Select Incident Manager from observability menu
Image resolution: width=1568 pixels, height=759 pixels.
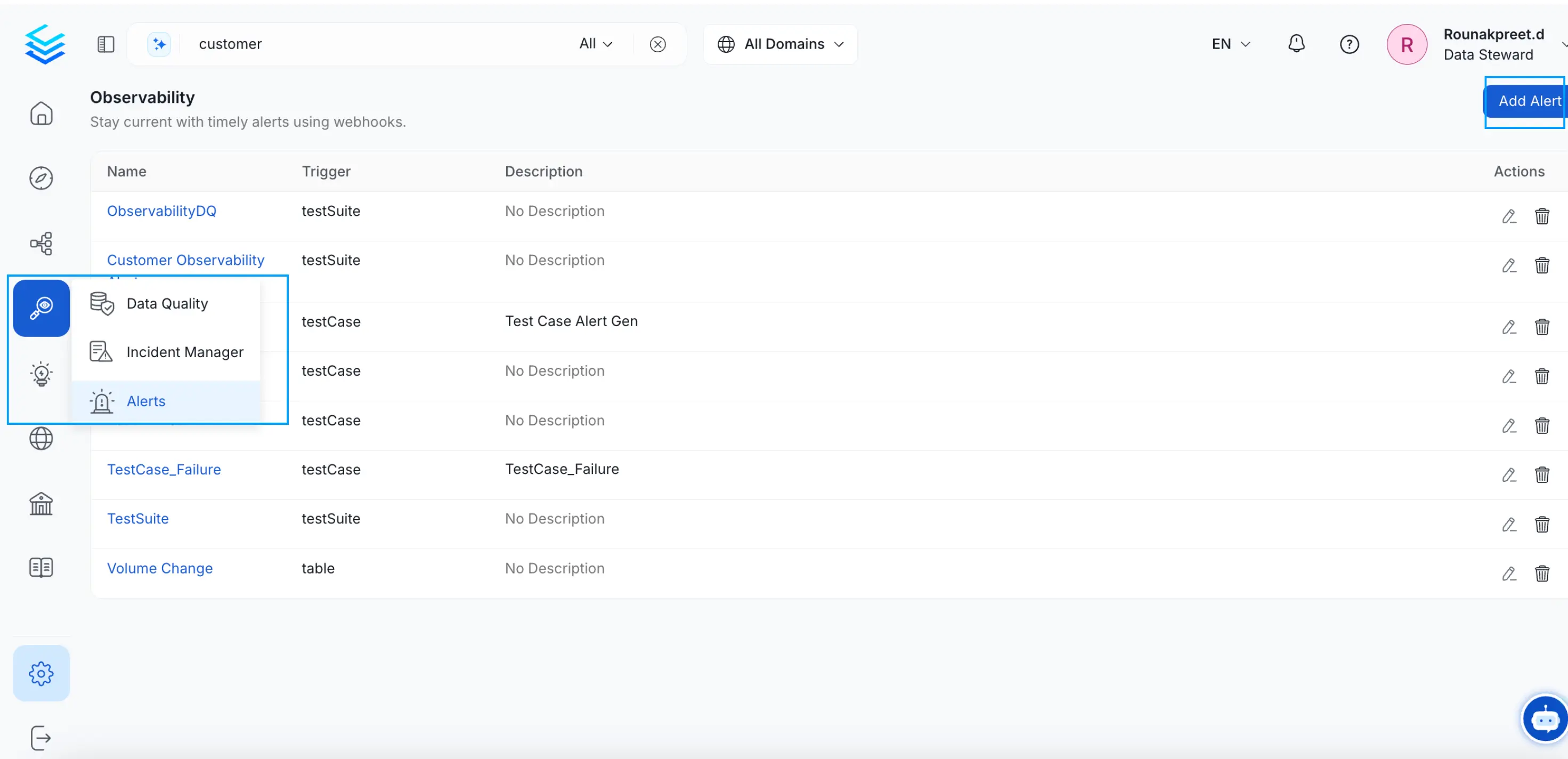(x=184, y=351)
